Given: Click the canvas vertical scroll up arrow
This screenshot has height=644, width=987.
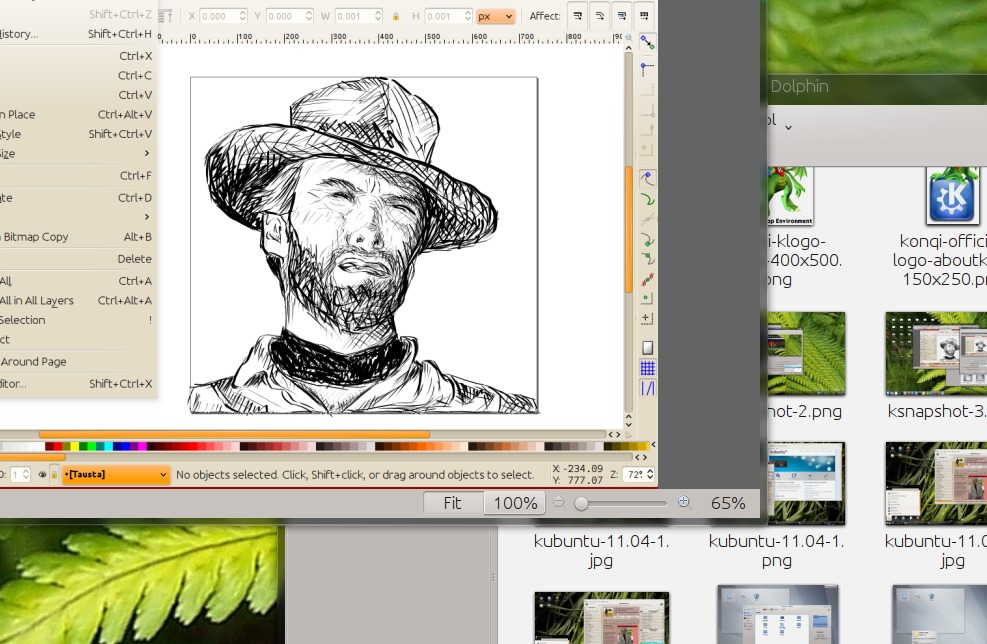Looking at the screenshot, I should tap(628, 48).
